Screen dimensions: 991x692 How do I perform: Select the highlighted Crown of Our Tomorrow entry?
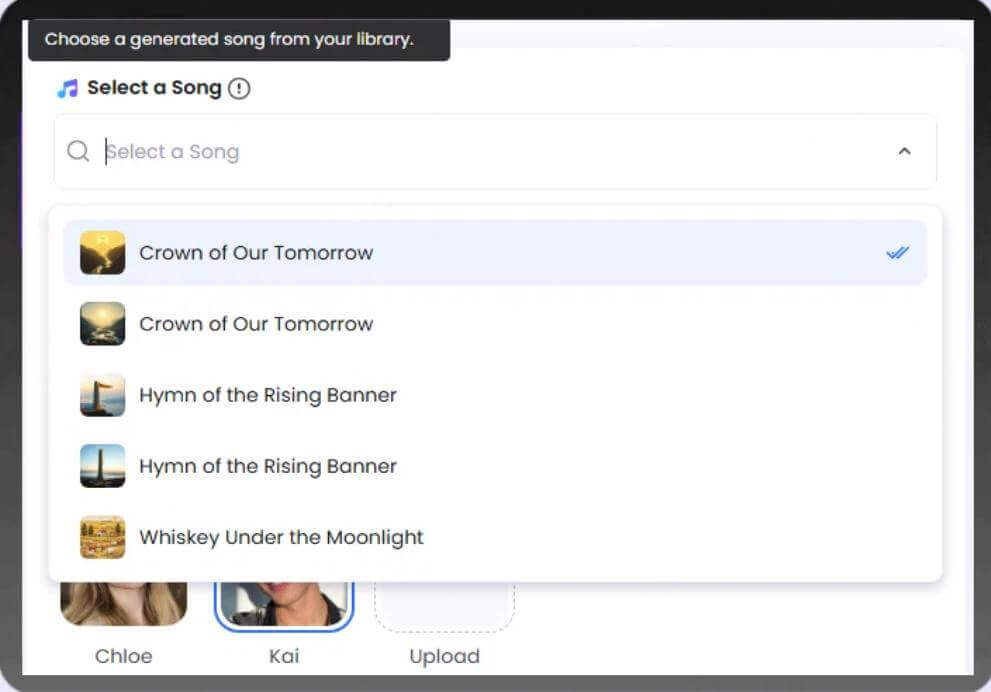click(x=256, y=253)
